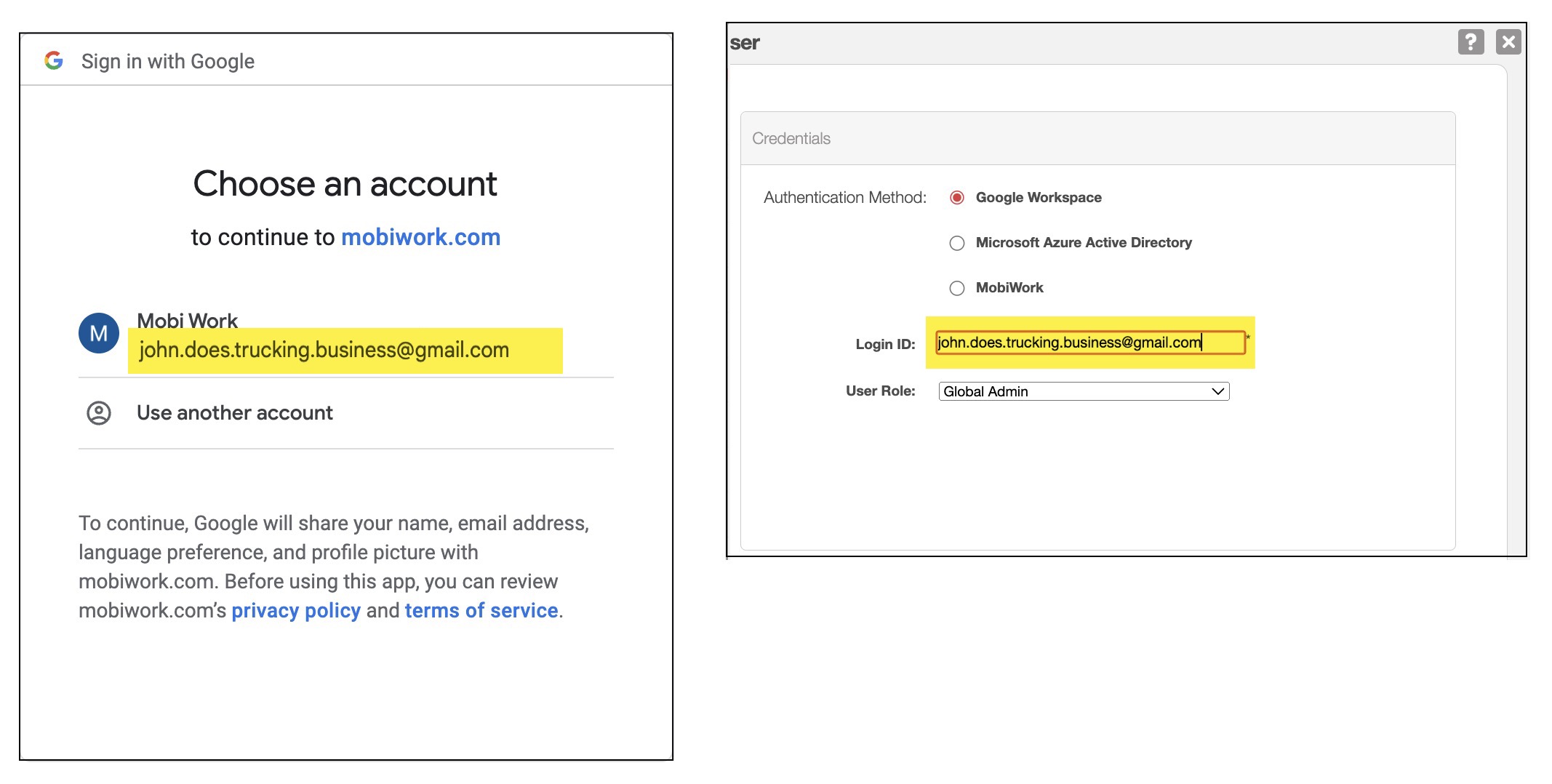1552x784 pixels.
Task: Open help with the question mark icon
Action: [1471, 42]
